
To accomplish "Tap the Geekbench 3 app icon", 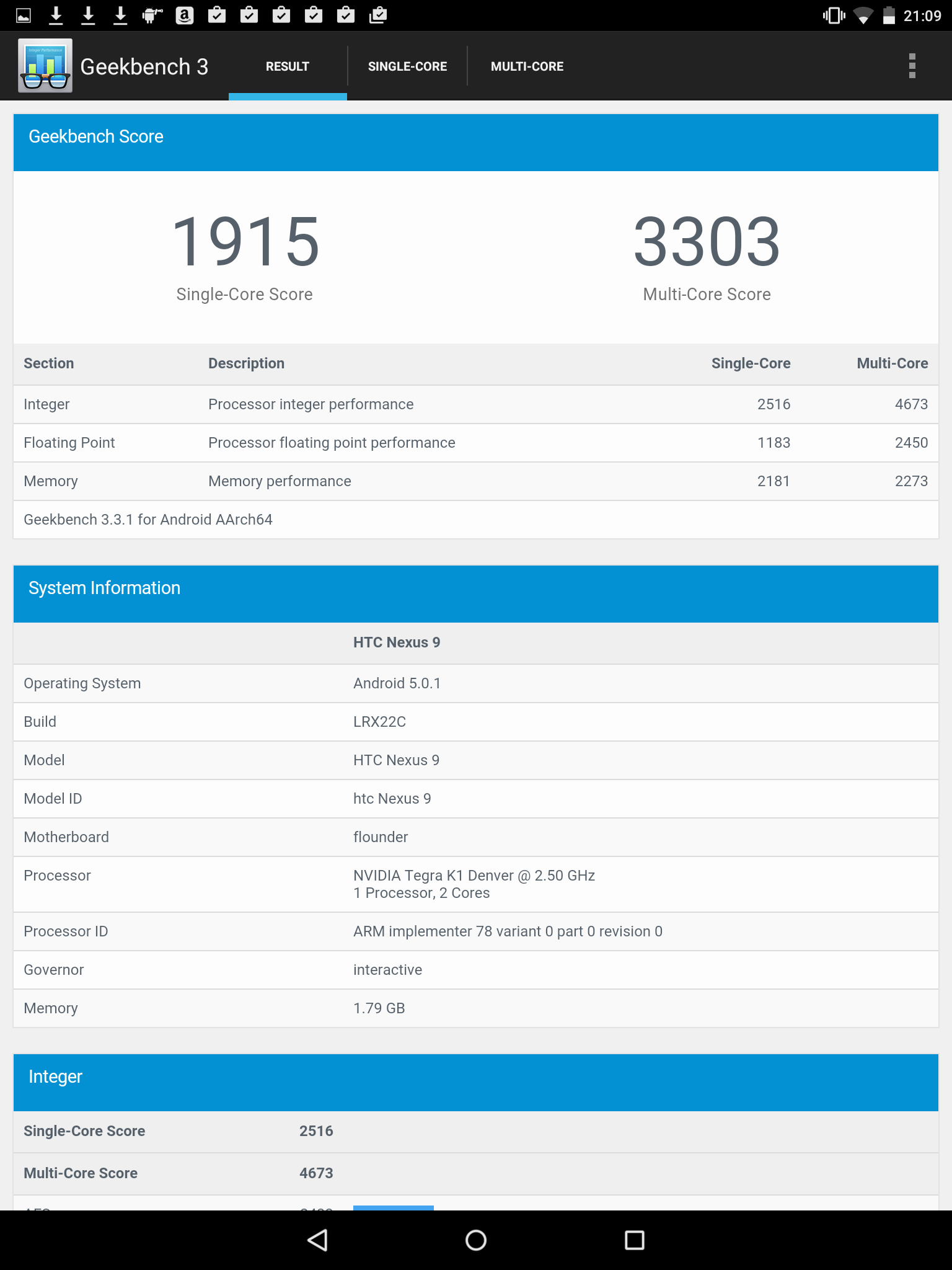I will 45,66.
